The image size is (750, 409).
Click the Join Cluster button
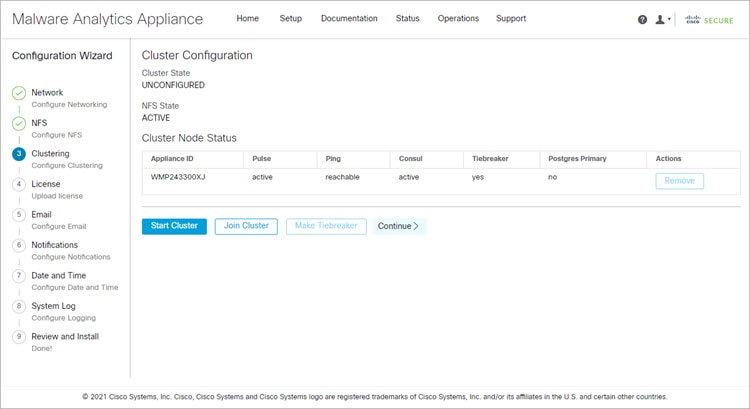click(246, 226)
